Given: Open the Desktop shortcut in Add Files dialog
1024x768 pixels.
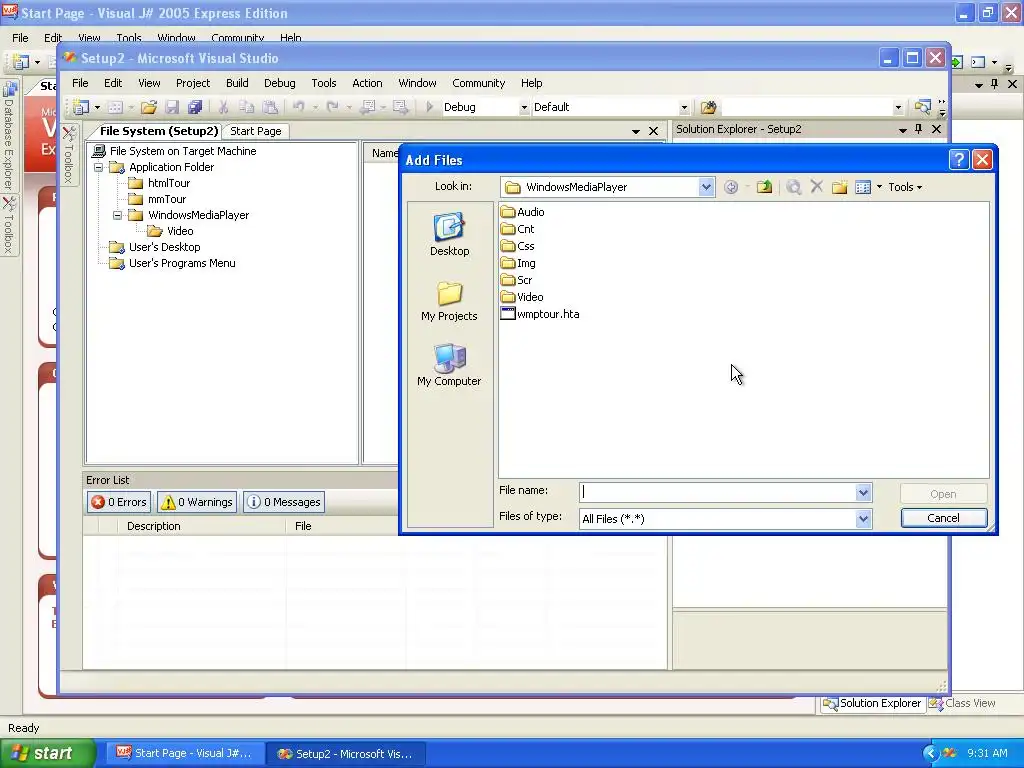Looking at the screenshot, I should [x=449, y=234].
